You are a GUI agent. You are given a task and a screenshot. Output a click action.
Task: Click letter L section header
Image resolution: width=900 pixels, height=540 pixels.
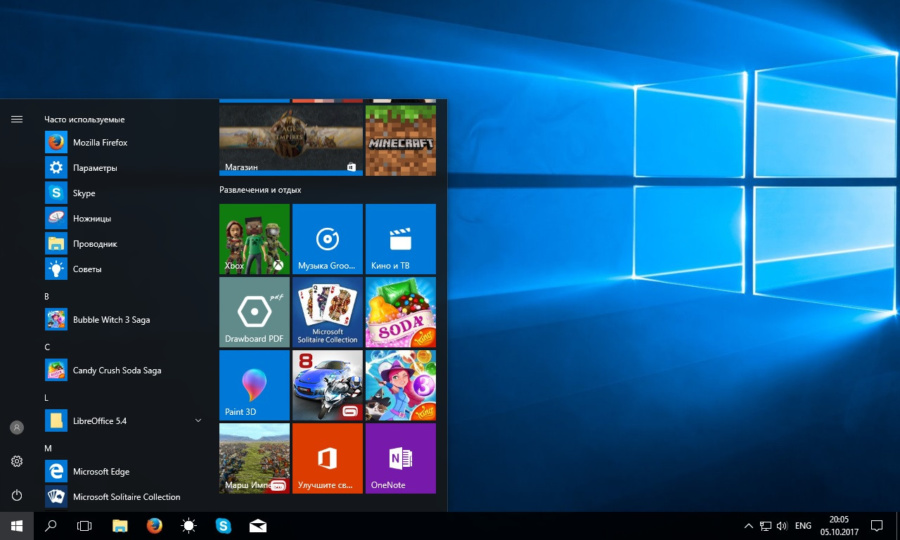46,398
